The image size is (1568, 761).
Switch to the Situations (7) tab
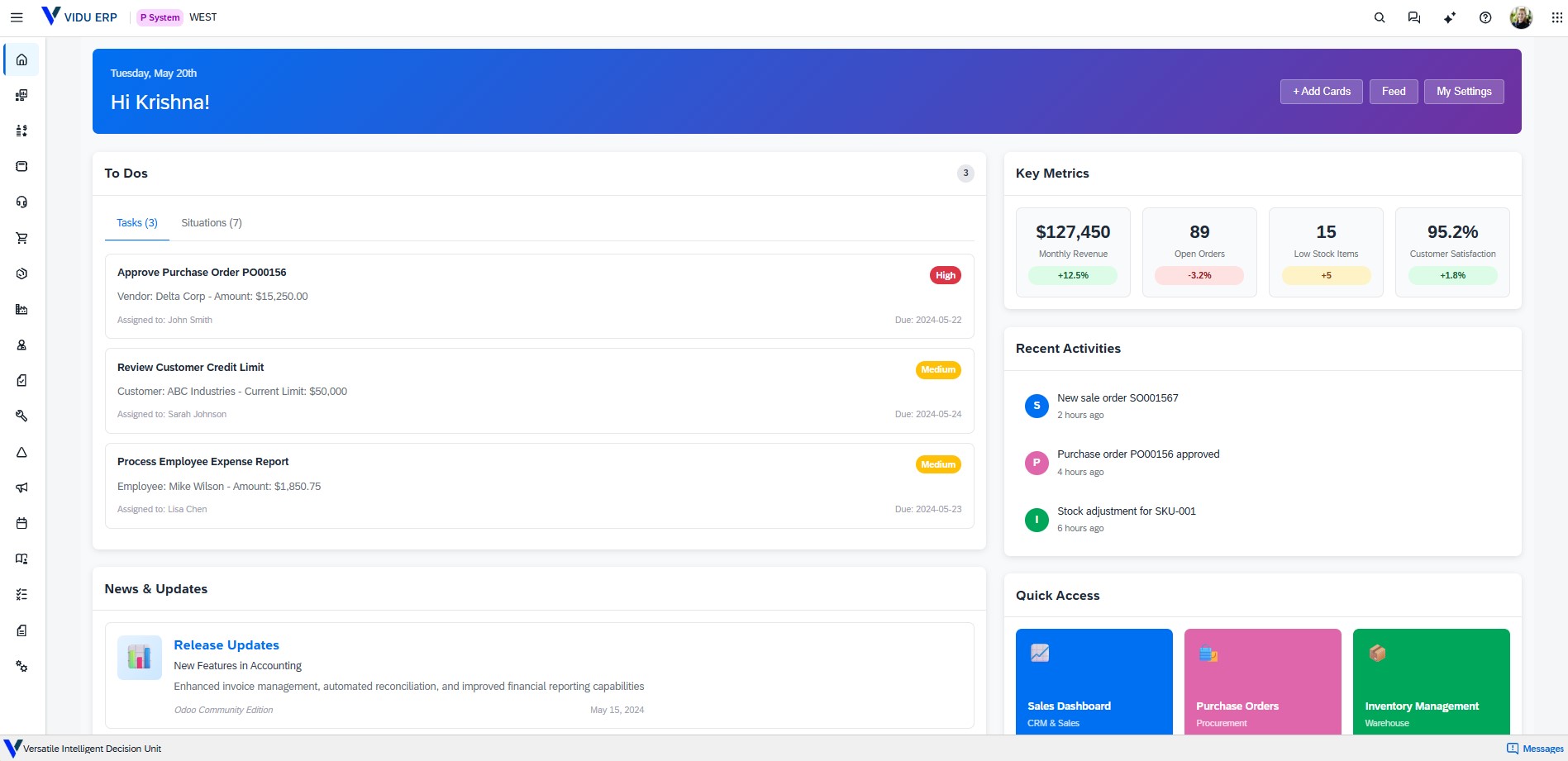pyautogui.click(x=212, y=223)
